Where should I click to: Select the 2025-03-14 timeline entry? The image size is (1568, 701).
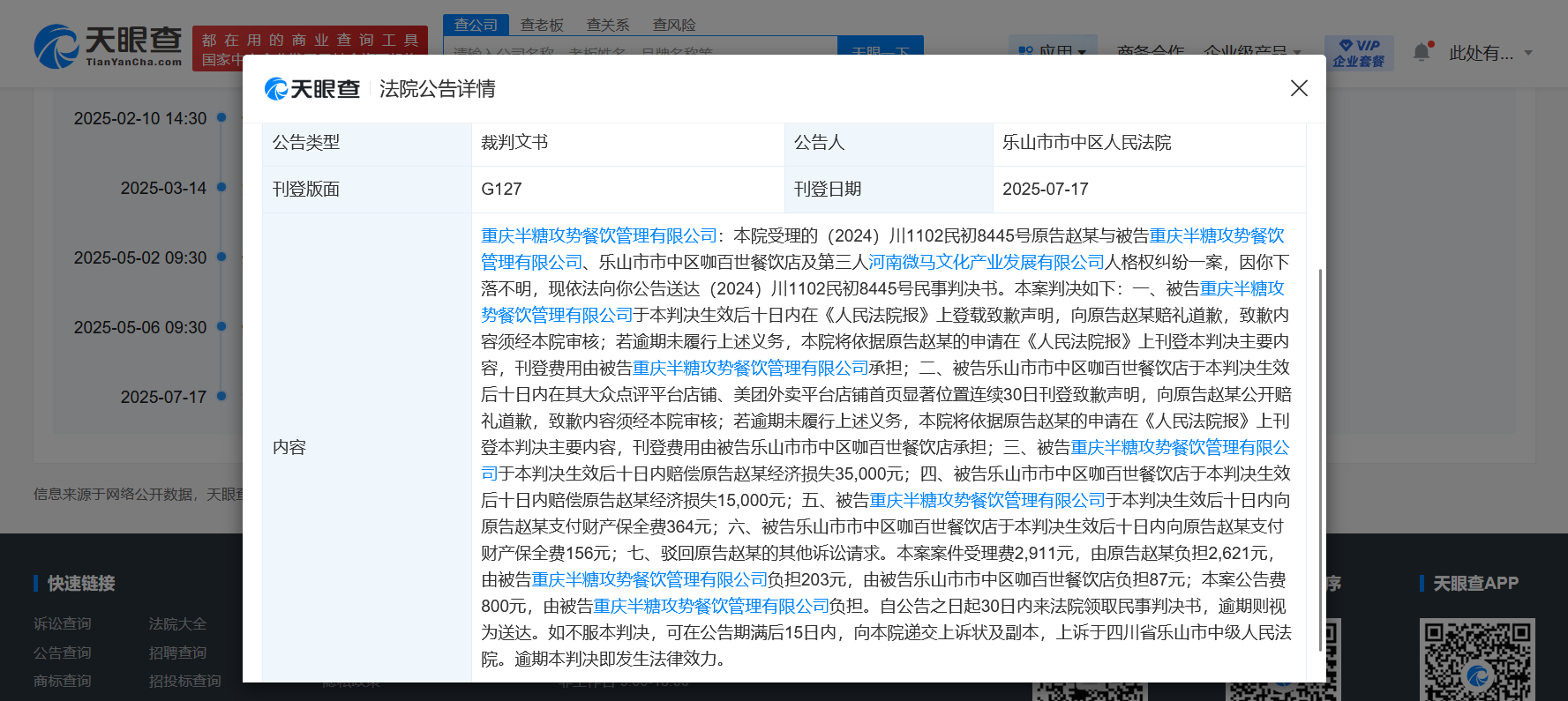click(163, 188)
